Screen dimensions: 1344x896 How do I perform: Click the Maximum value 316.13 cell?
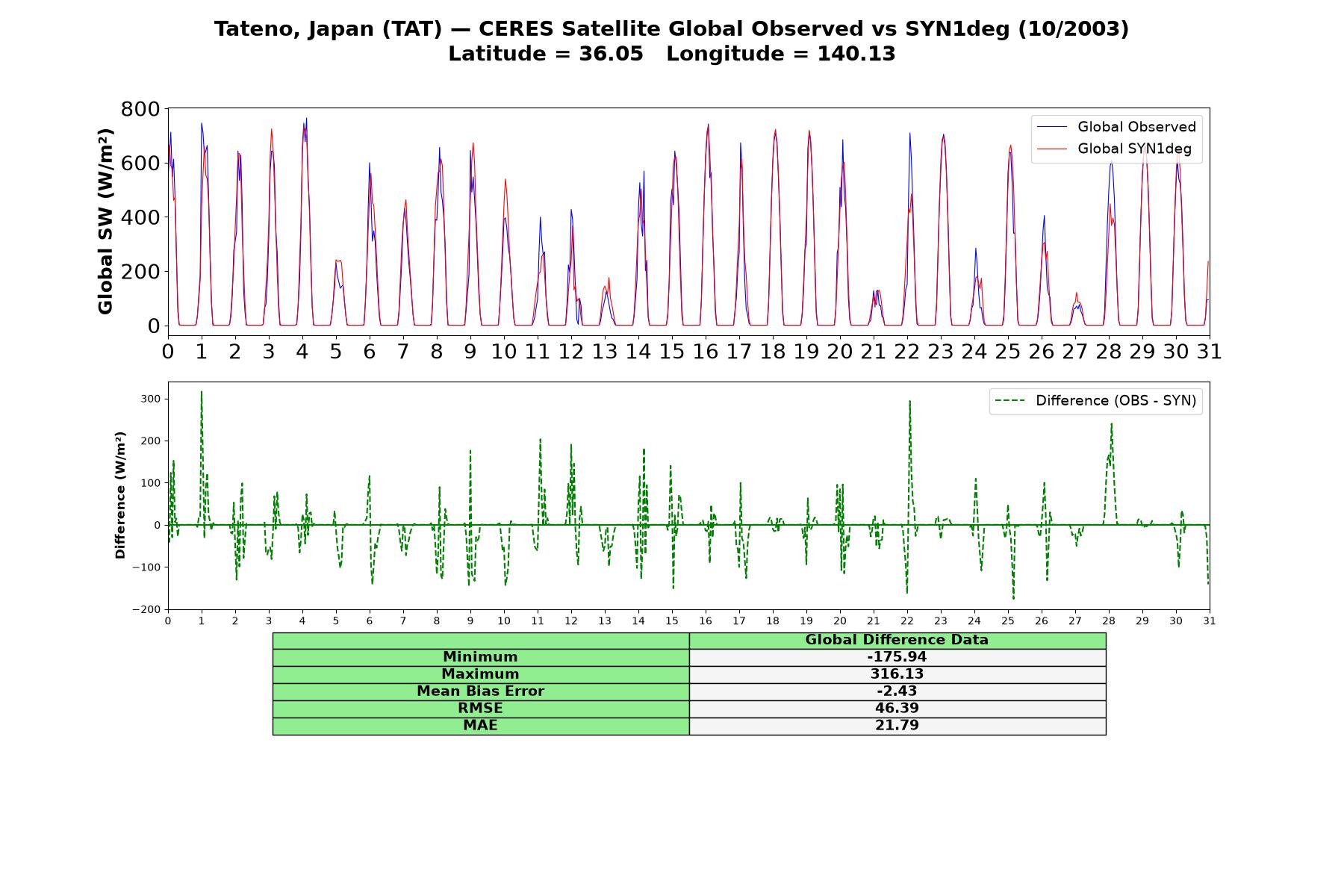point(897,674)
